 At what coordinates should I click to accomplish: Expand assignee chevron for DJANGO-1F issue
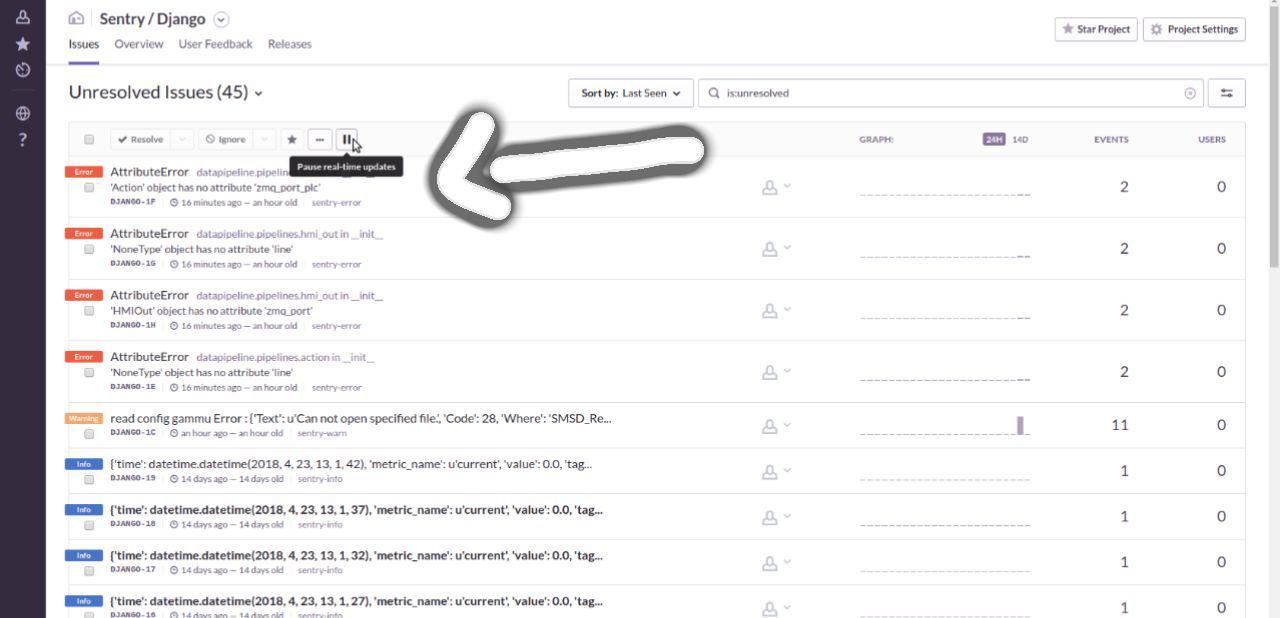(787, 186)
